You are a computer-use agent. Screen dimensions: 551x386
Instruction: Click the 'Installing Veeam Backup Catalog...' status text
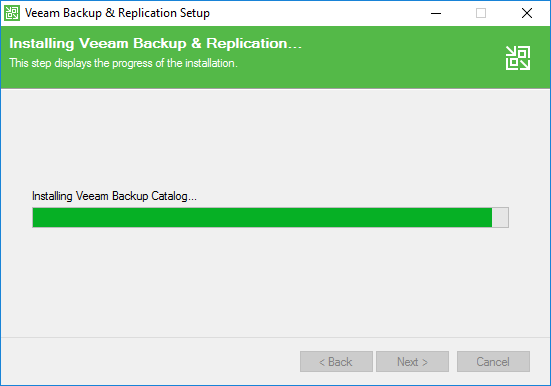coord(114,196)
